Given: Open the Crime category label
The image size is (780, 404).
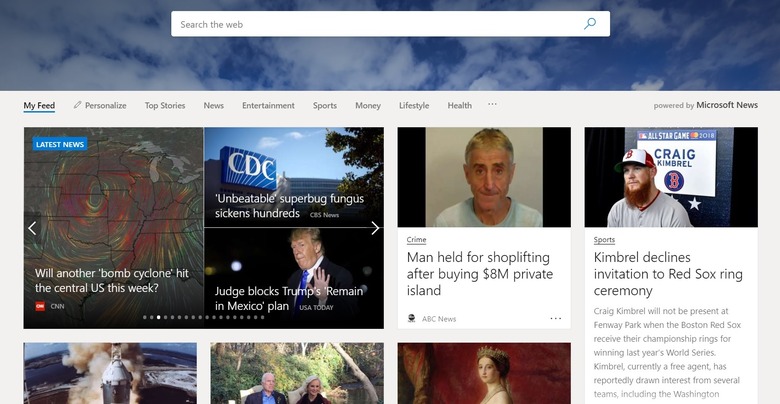Looking at the screenshot, I should click(416, 240).
